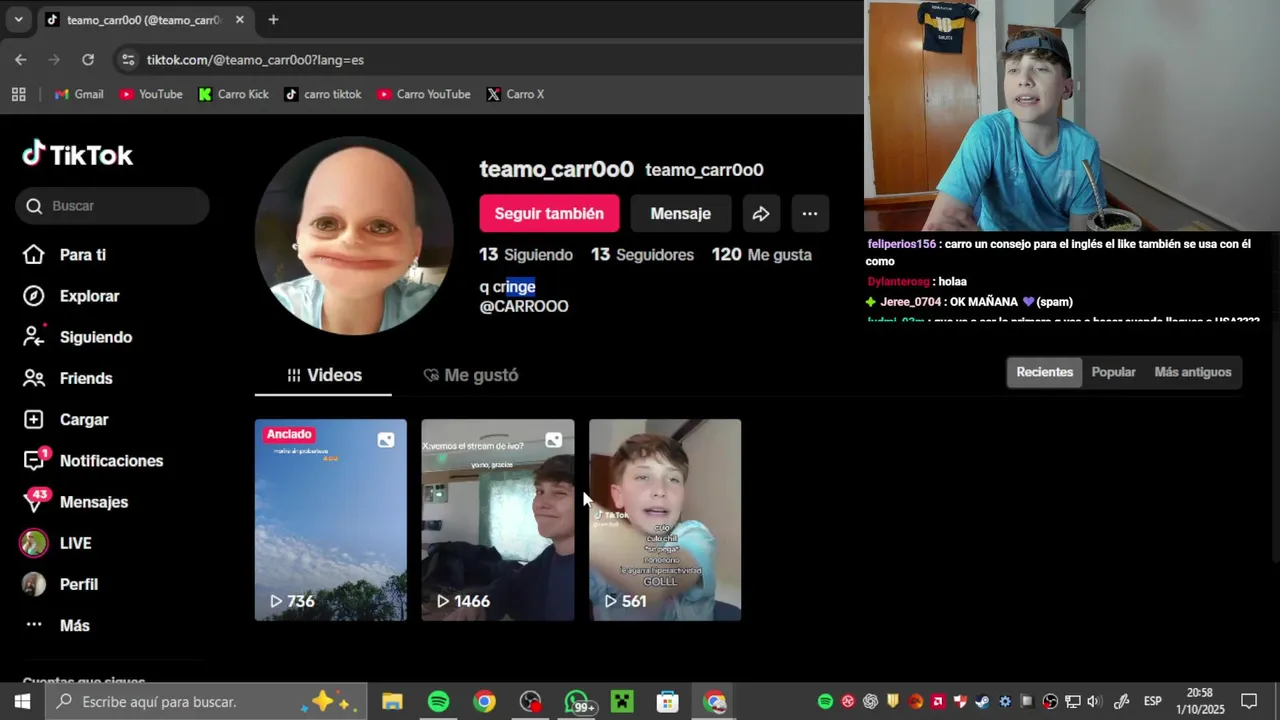Open the carro tiktok bookmark
This screenshot has height=720, width=1280.
(322, 94)
